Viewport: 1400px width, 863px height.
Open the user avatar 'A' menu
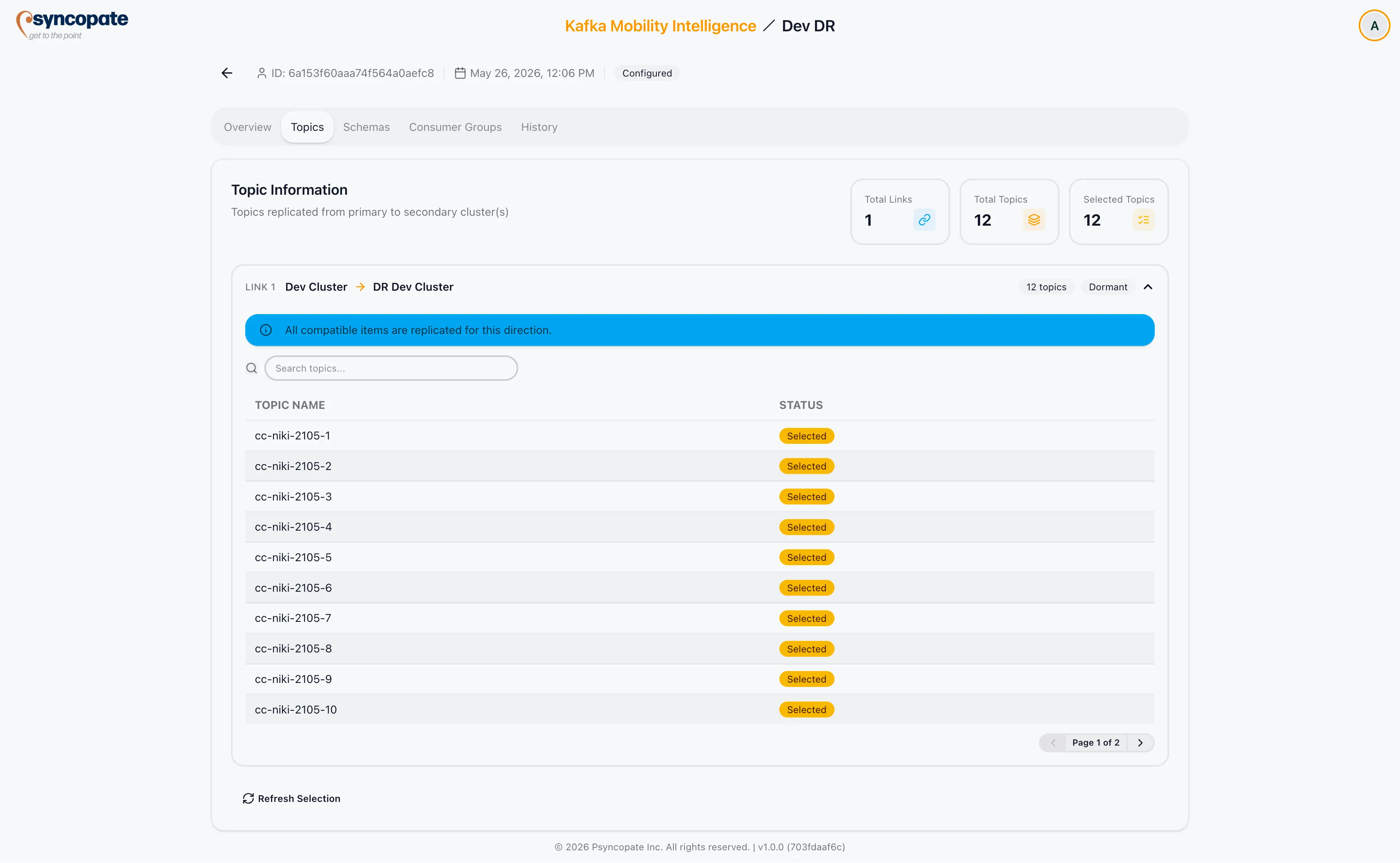1374,26
